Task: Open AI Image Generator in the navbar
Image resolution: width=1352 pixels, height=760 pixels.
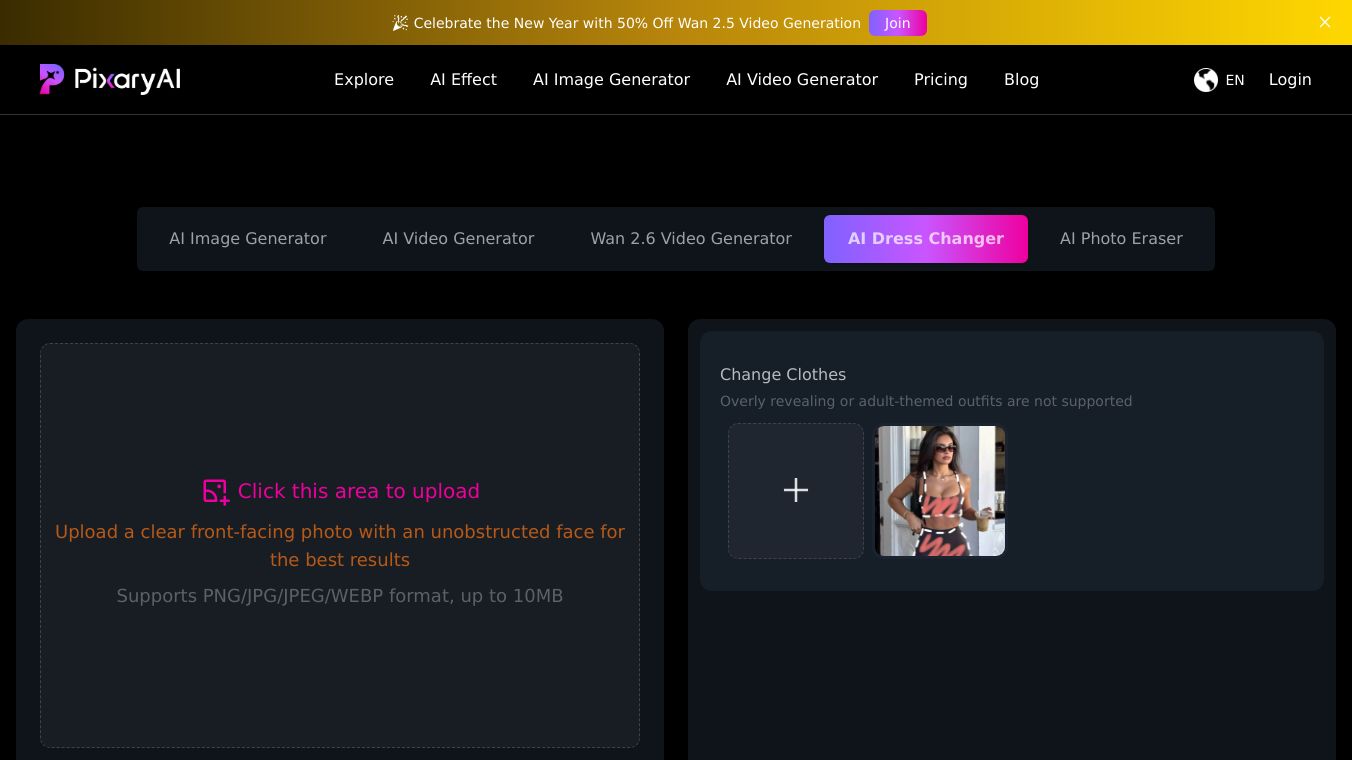Action: [611, 80]
